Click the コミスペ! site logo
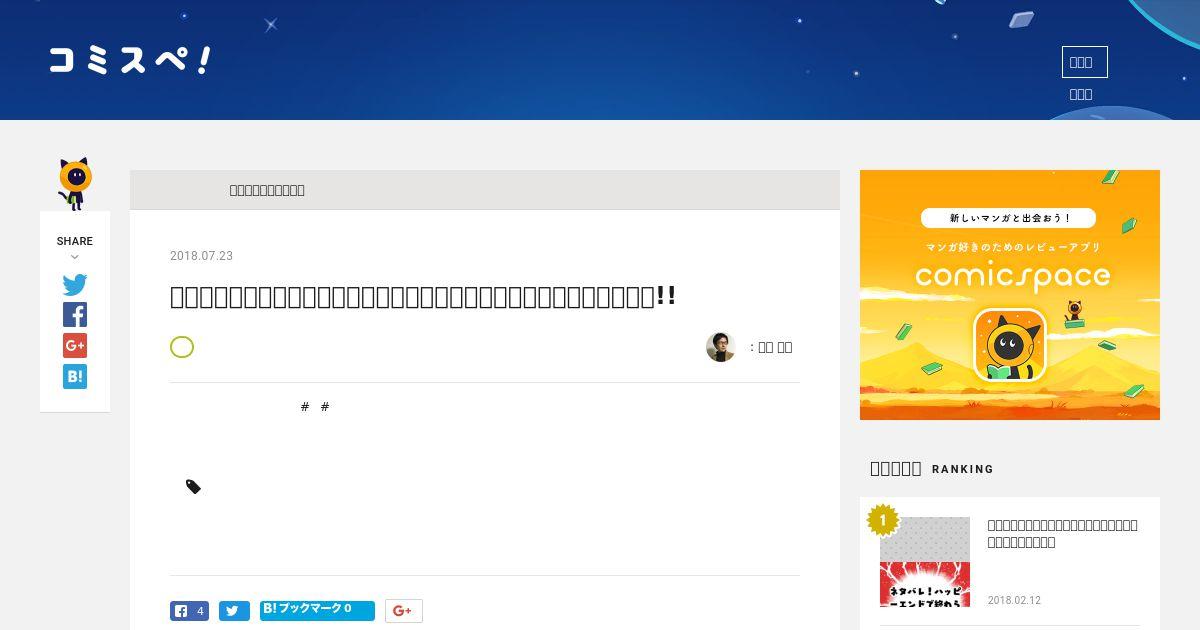This screenshot has width=1200, height=630. click(x=130, y=60)
